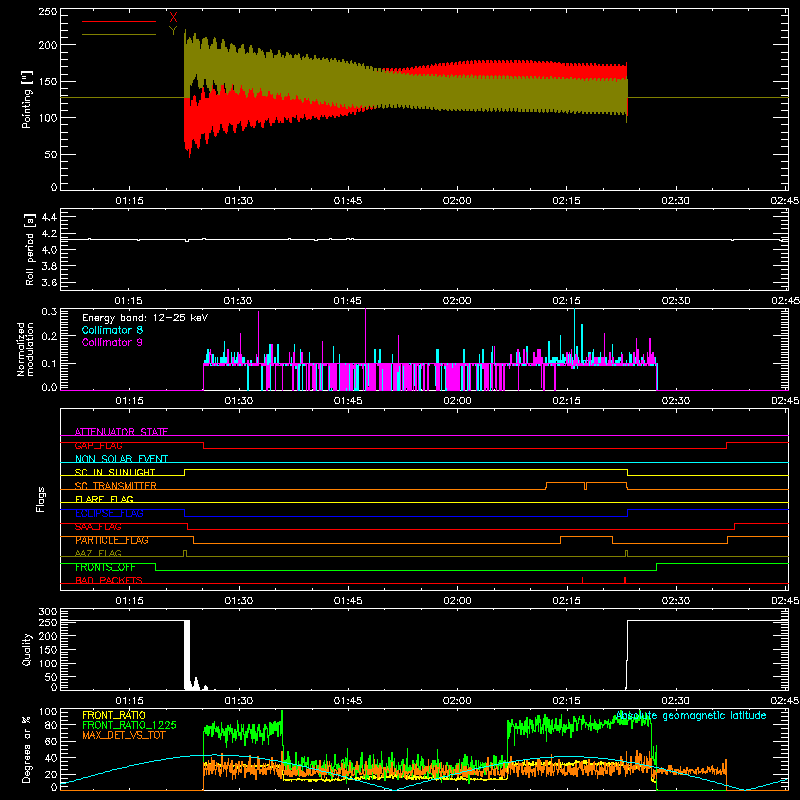Click the olive Y legend label
Viewport: 800px width, 800px height.
click(173, 31)
